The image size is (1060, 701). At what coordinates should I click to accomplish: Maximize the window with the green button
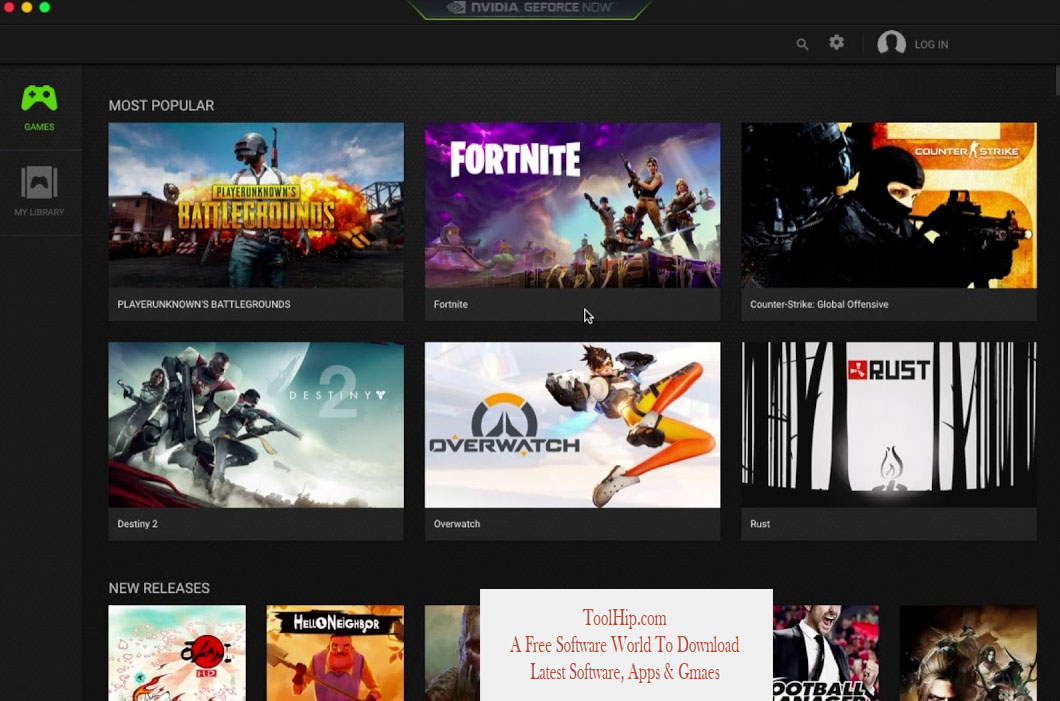pos(45,7)
